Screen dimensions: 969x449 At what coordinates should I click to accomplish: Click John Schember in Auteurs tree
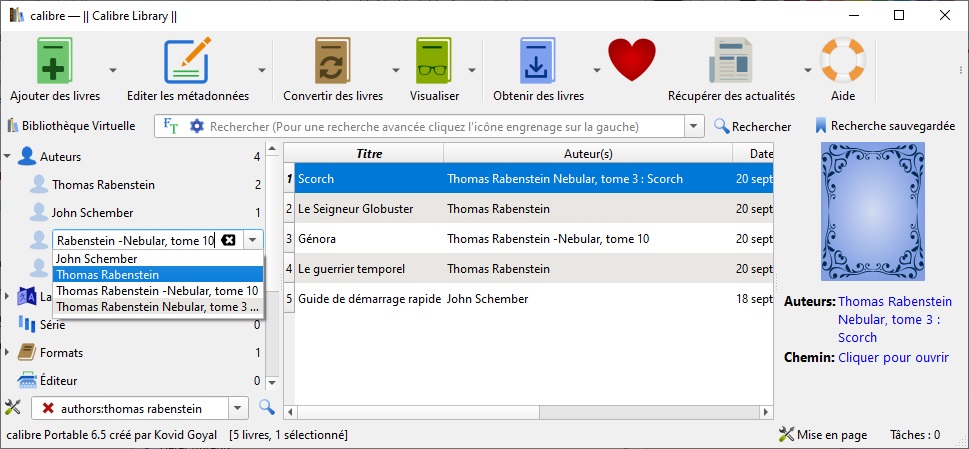93,212
